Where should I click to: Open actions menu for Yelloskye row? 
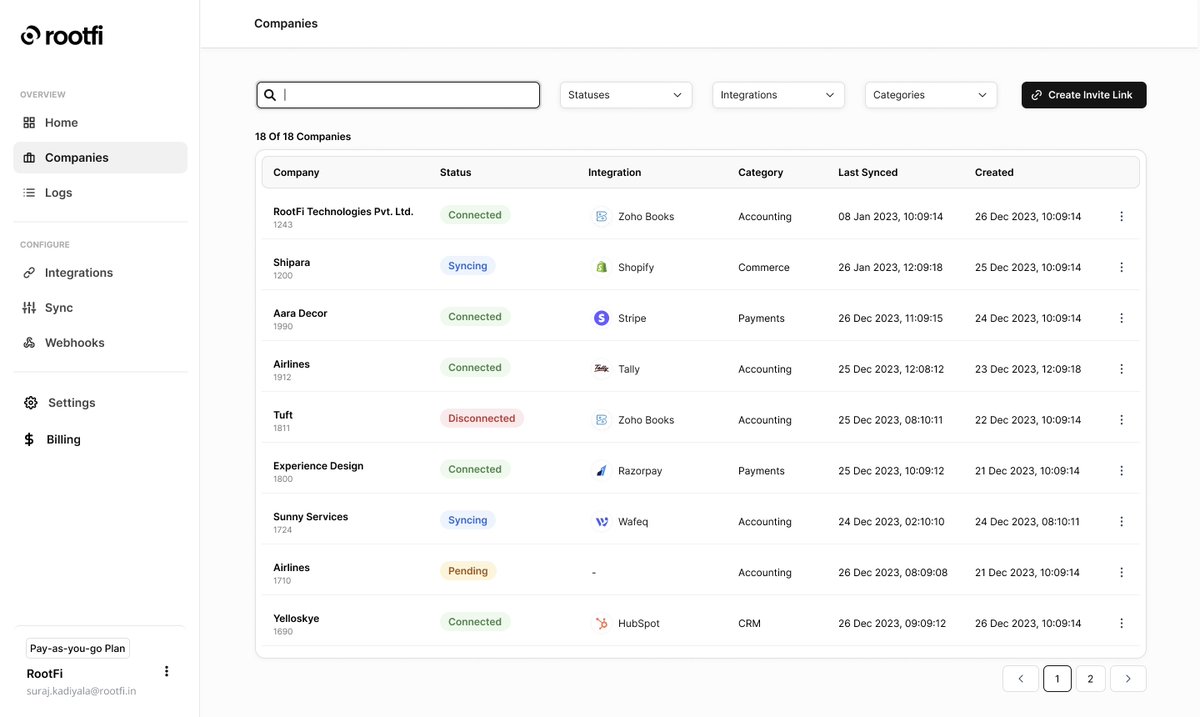[1121, 623]
